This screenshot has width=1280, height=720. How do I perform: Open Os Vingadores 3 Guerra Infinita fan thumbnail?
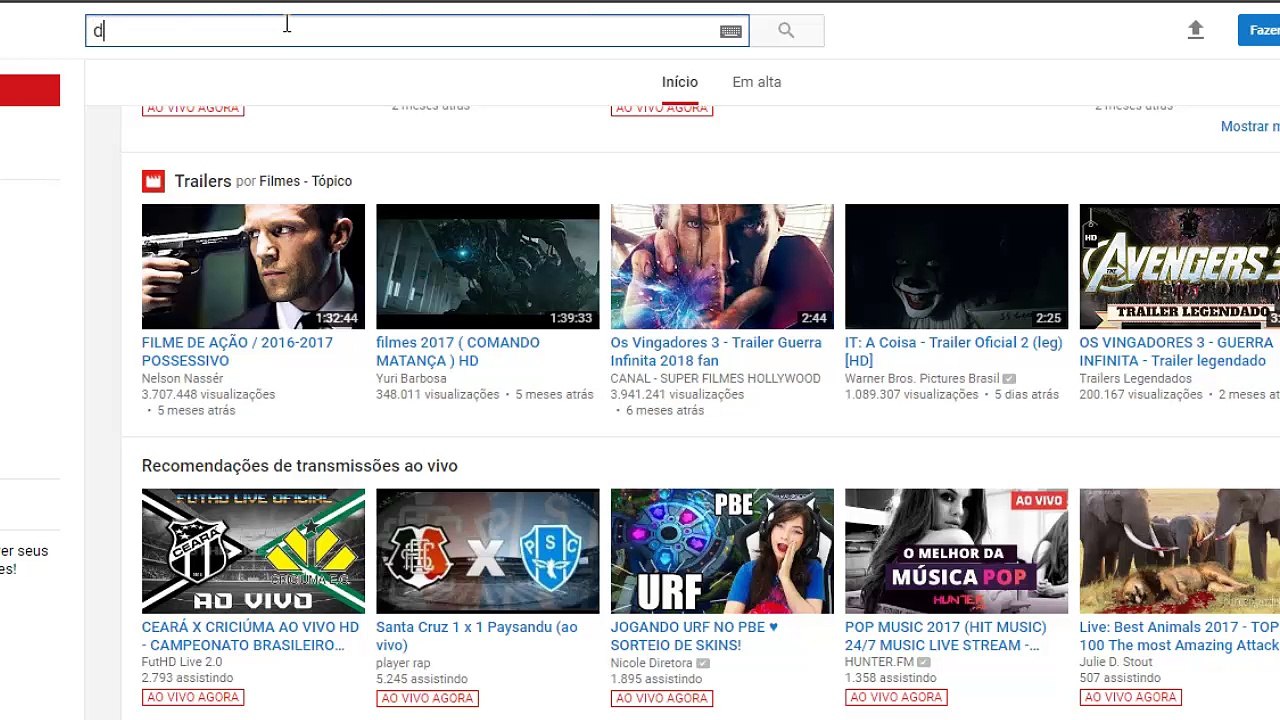(x=722, y=266)
